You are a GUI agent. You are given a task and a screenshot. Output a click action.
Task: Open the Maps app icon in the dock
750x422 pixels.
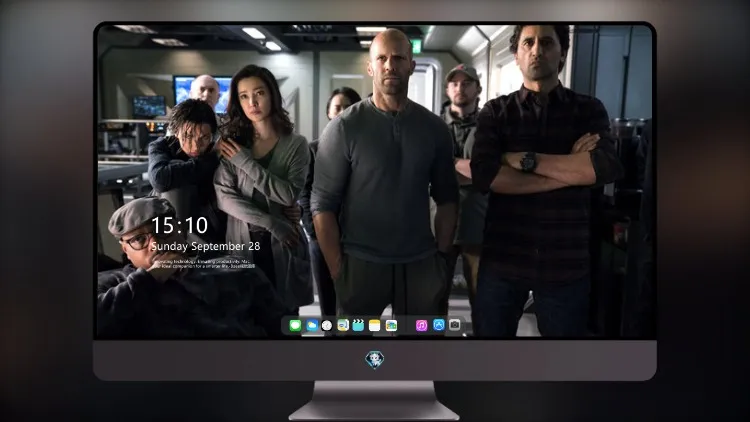tap(343, 325)
